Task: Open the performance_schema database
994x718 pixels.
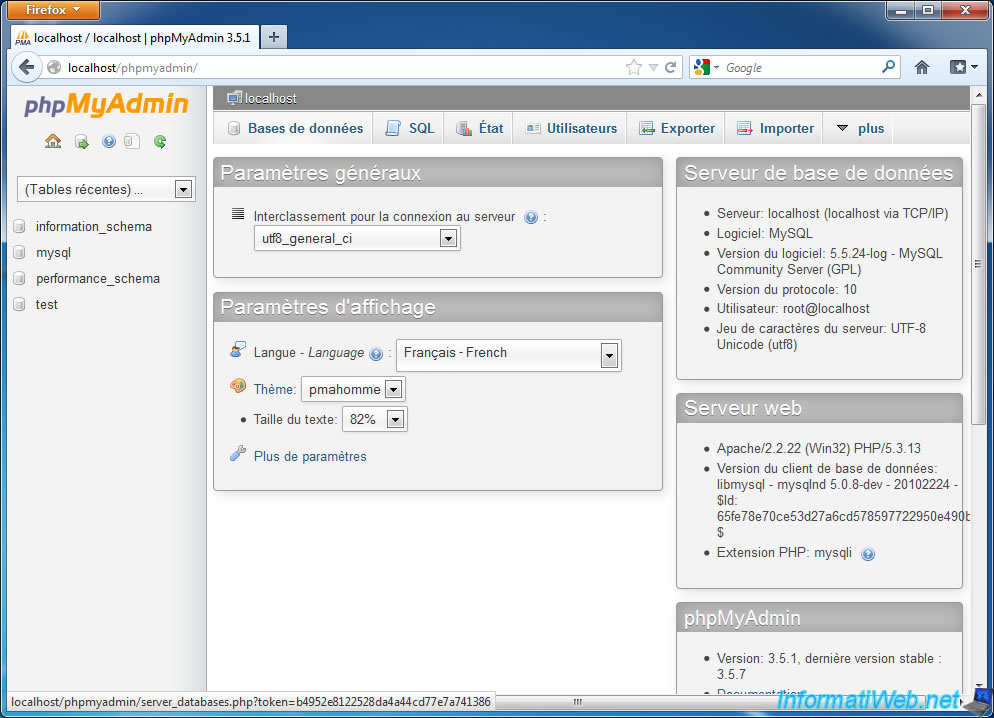Action: coord(100,278)
